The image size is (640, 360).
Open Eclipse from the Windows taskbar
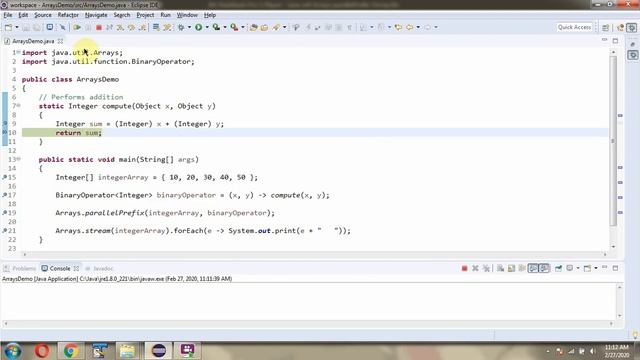159,351
